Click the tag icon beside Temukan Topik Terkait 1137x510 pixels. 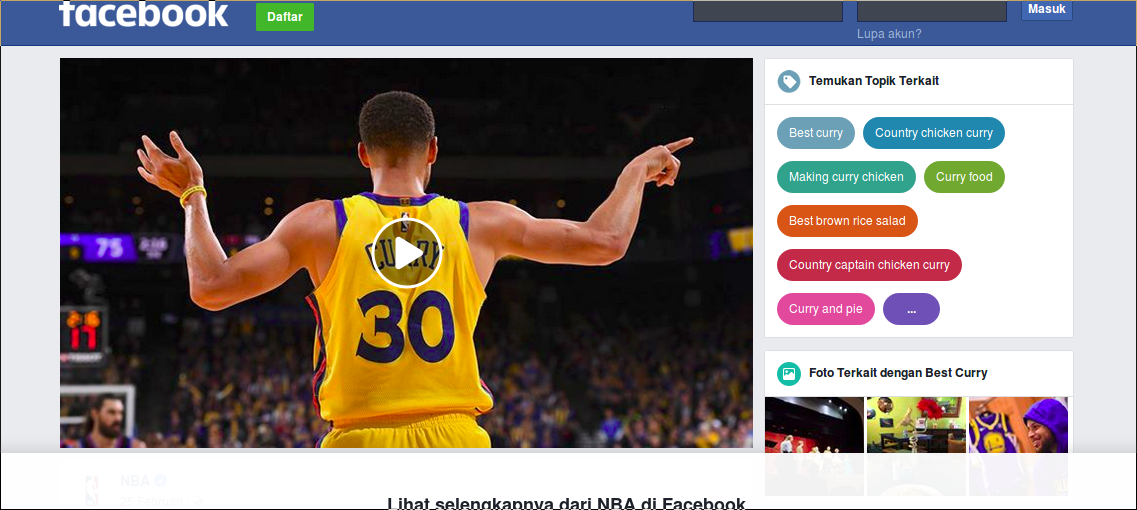pos(789,81)
